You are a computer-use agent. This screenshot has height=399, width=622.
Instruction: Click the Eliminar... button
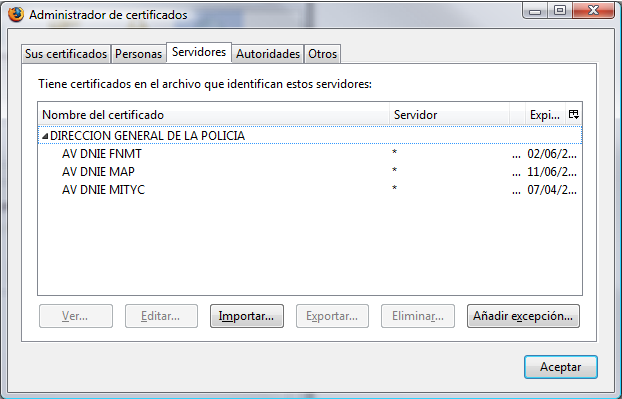click(x=418, y=316)
